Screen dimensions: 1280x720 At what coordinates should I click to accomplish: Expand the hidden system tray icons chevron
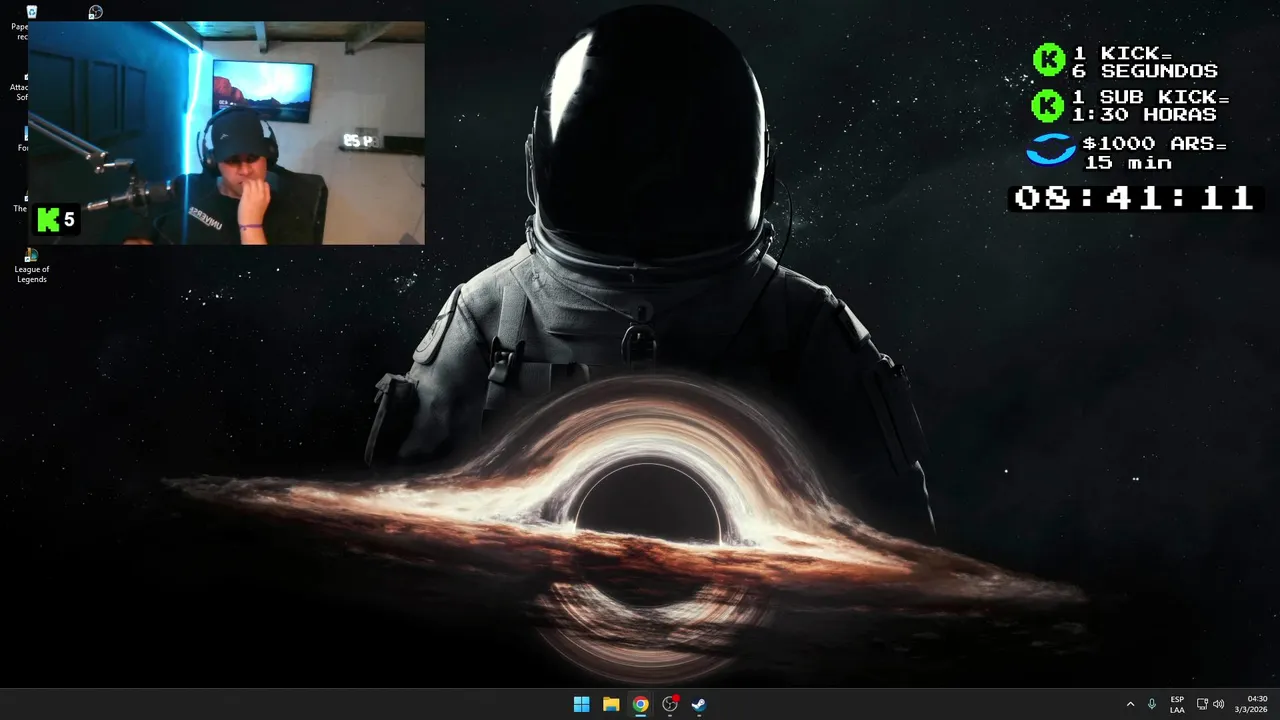[x=1131, y=704]
